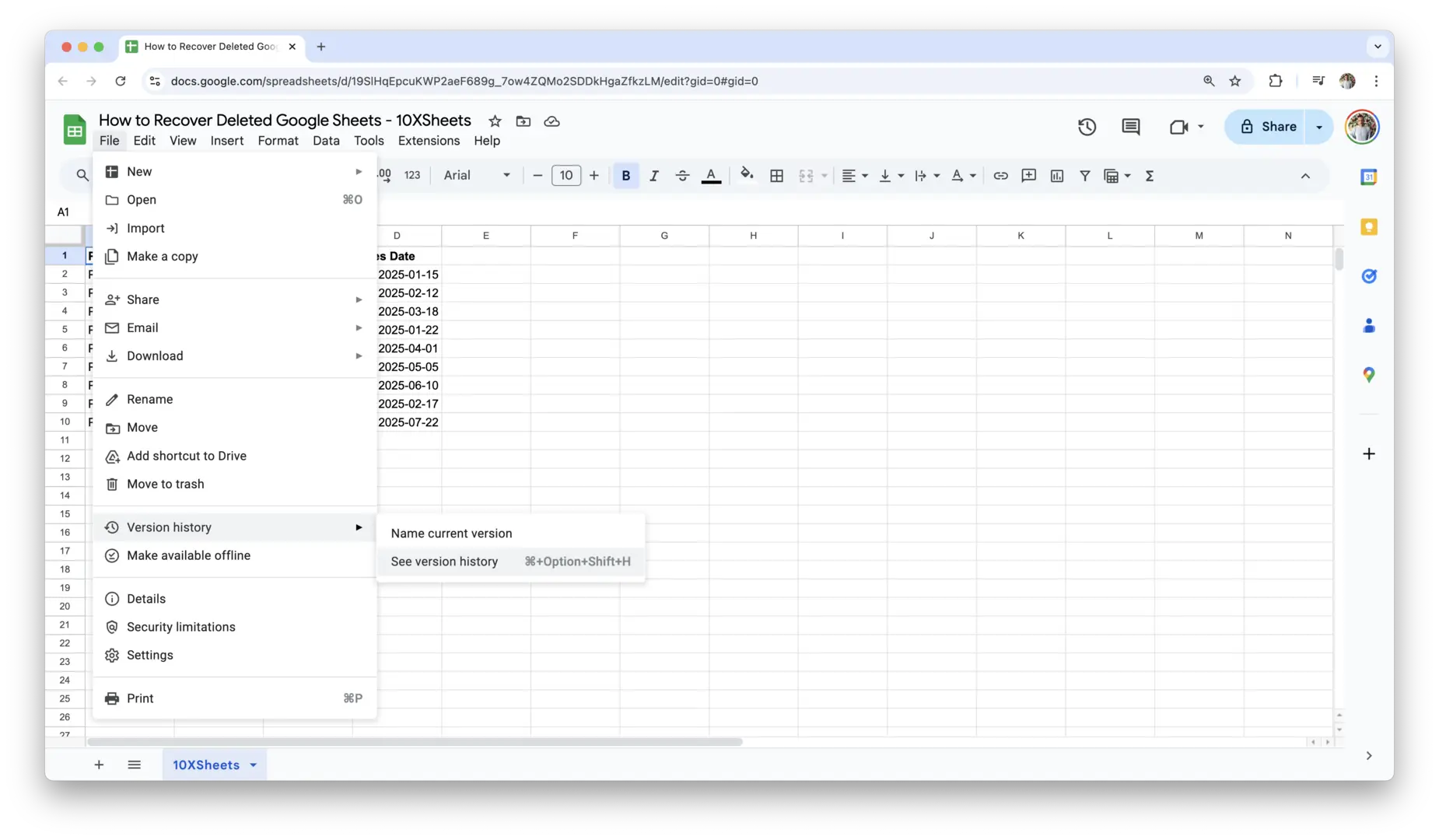
Task: Check the cloud save status icon
Action: pyautogui.click(x=551, y=121)
